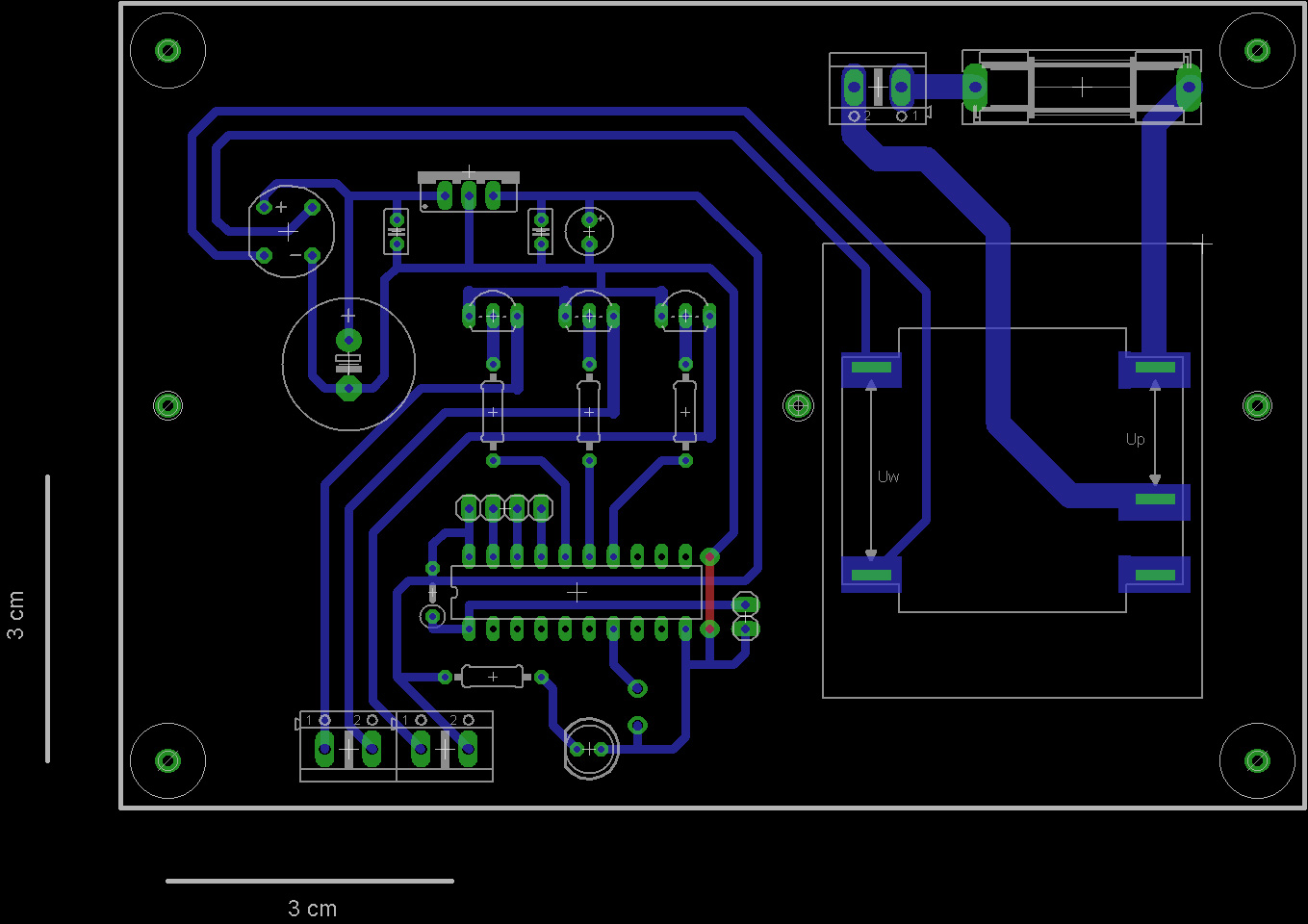Select the two-pin header right of the IC
This screenshot has height=924, width=1308.
(745, 616)
